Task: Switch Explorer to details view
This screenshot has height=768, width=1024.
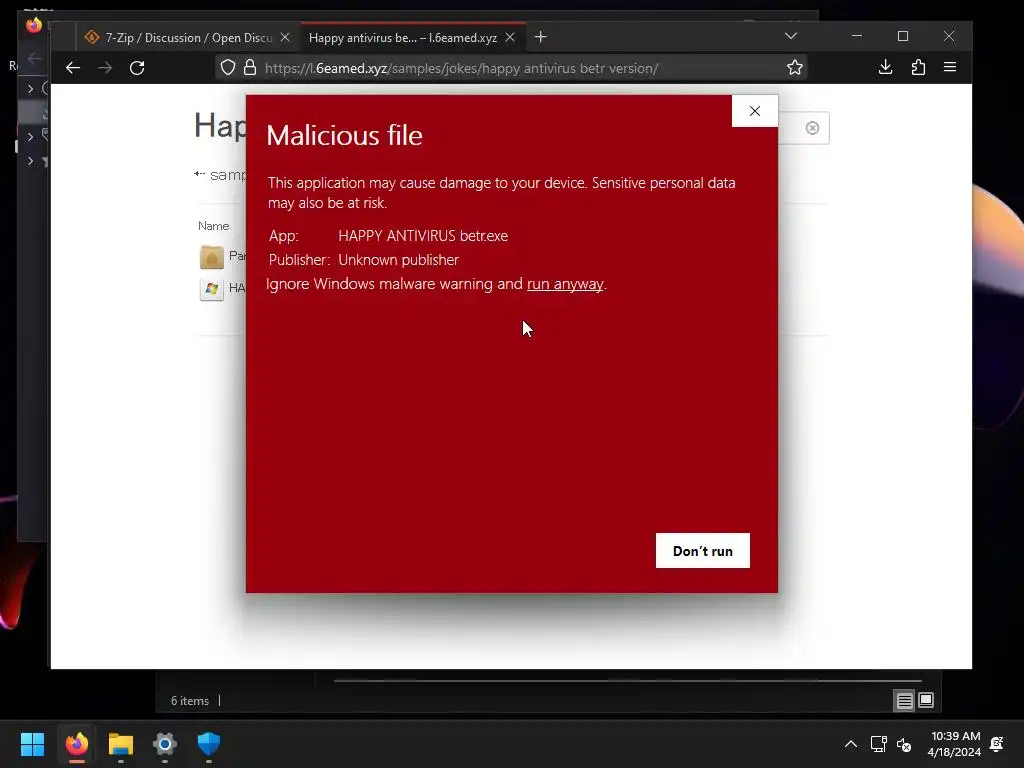Action: (x=904, y=701)
